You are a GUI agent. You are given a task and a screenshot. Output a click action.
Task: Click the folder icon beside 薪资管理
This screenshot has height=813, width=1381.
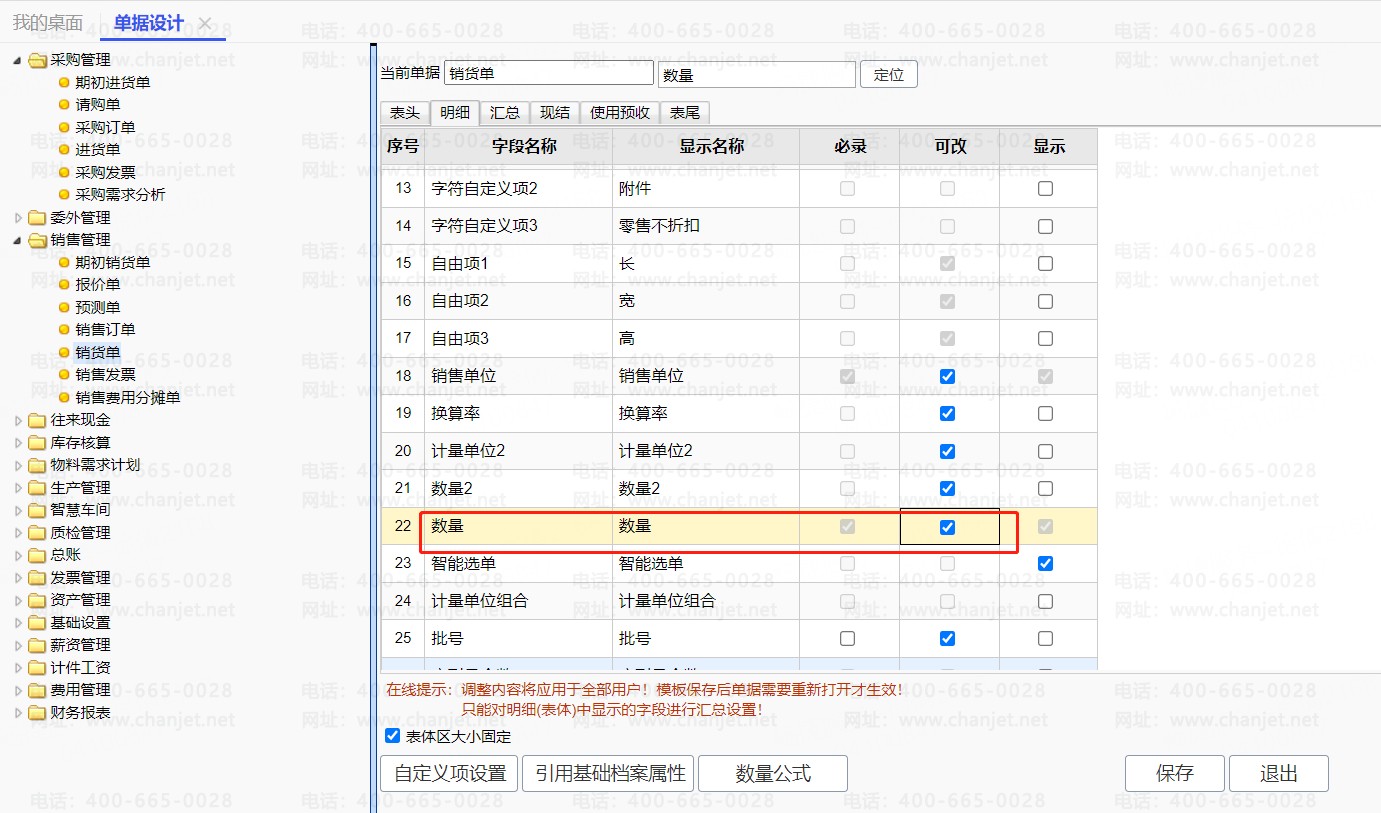coord(38,645)
